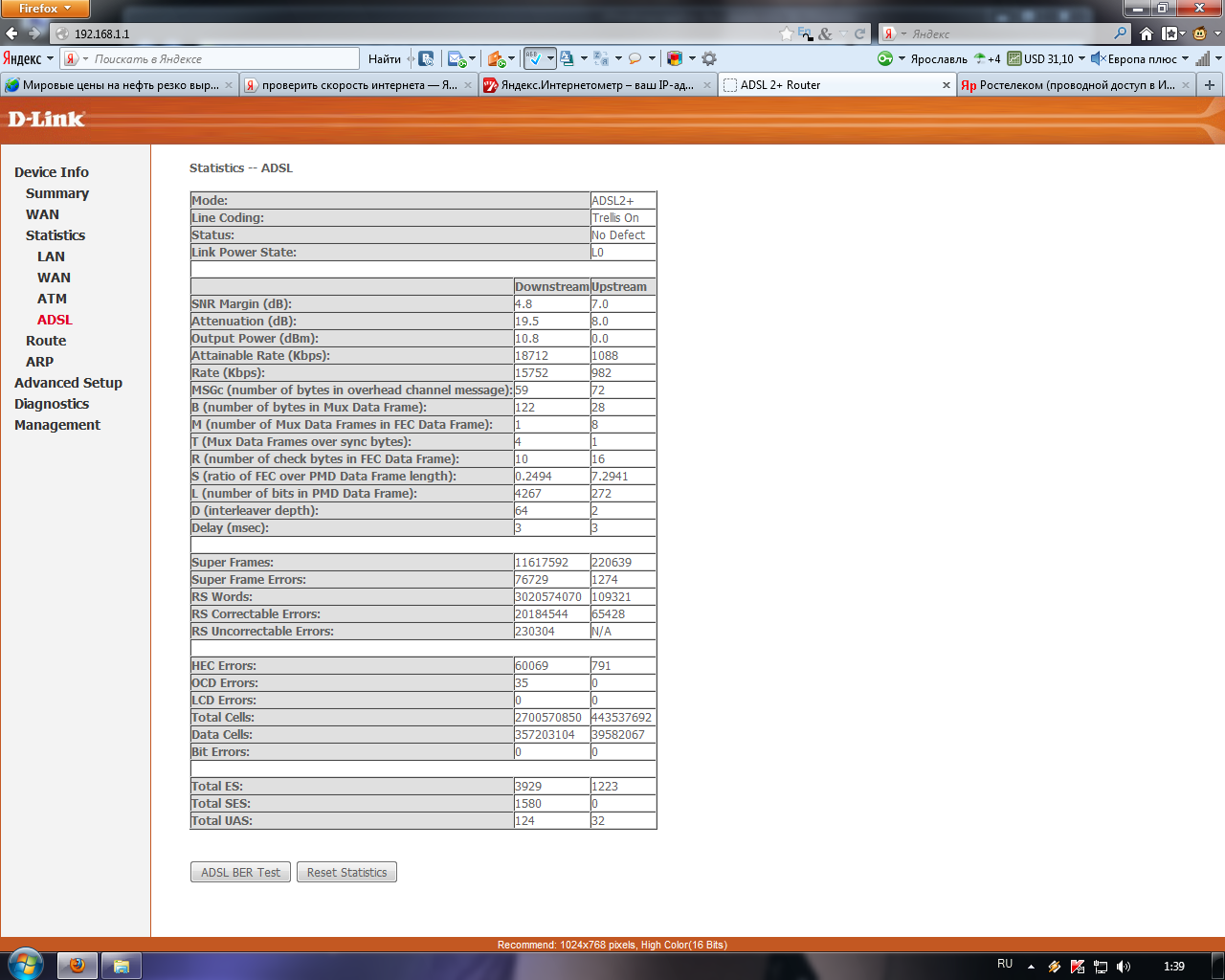Open the Windows Start orb

click(25, 964)
